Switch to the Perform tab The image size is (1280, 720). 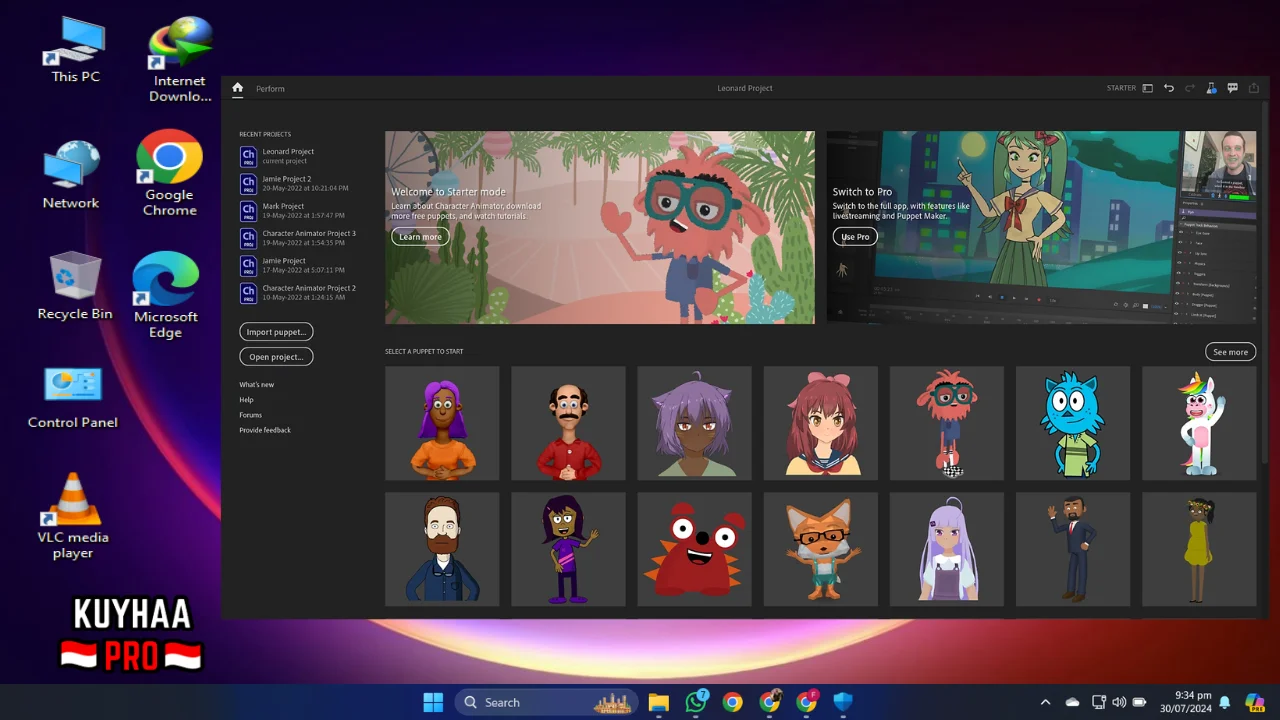270,89
